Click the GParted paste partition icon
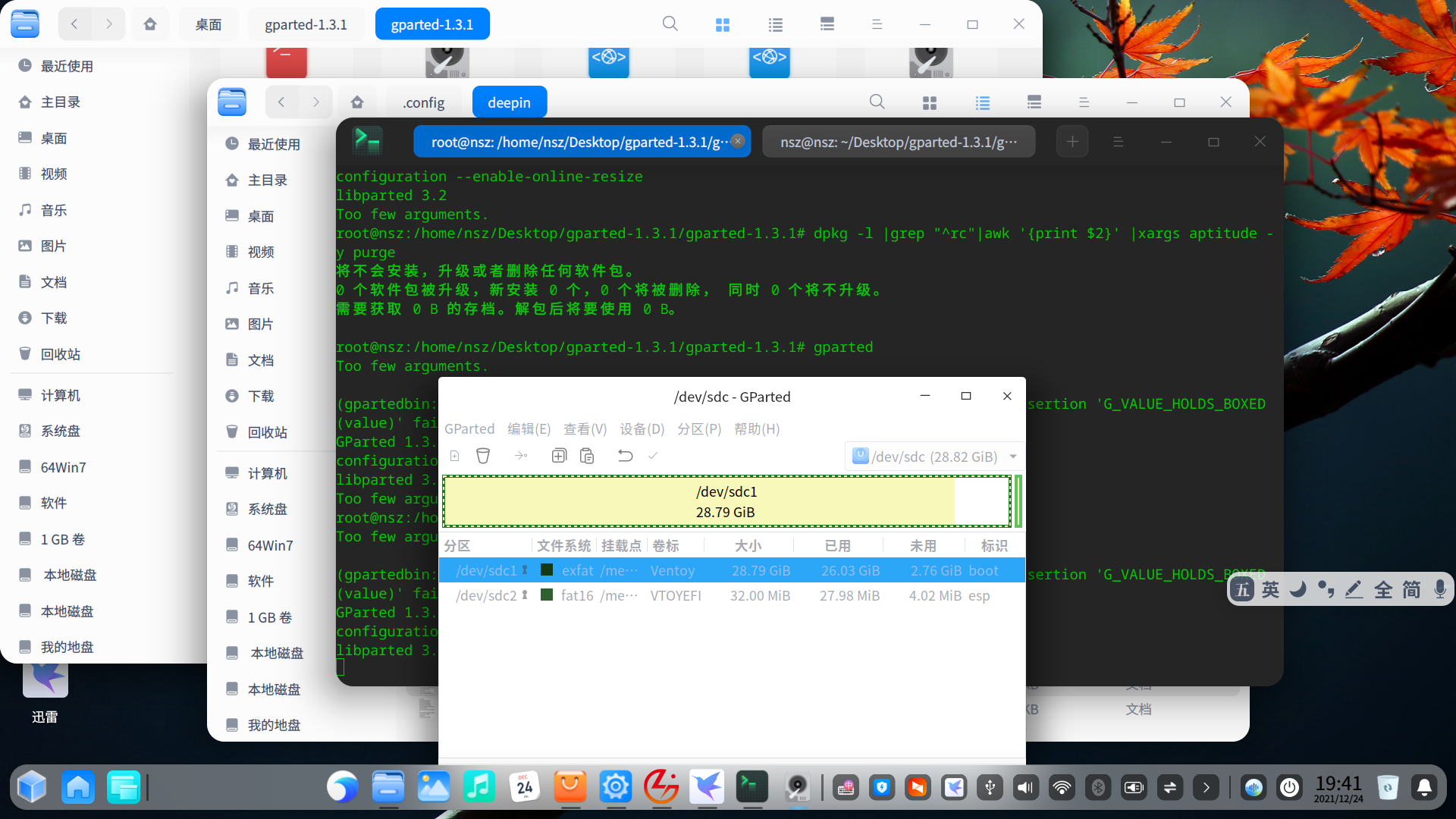1456x819 pixels. [x=587, y=456]
